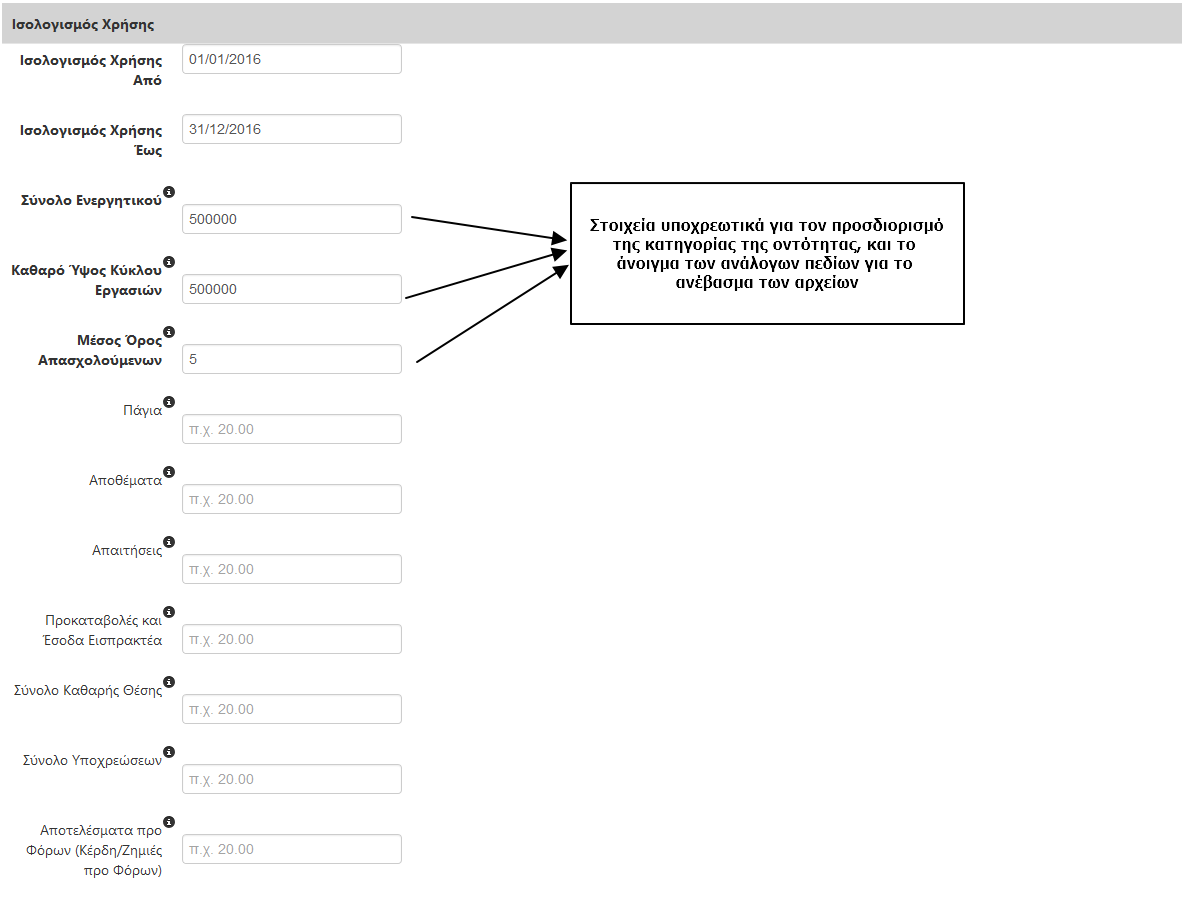This screenshot has height=902, width=1185.
Task: Click info icon for Αποτελέσματα προ Φόρων
Action: pos(168,821)
